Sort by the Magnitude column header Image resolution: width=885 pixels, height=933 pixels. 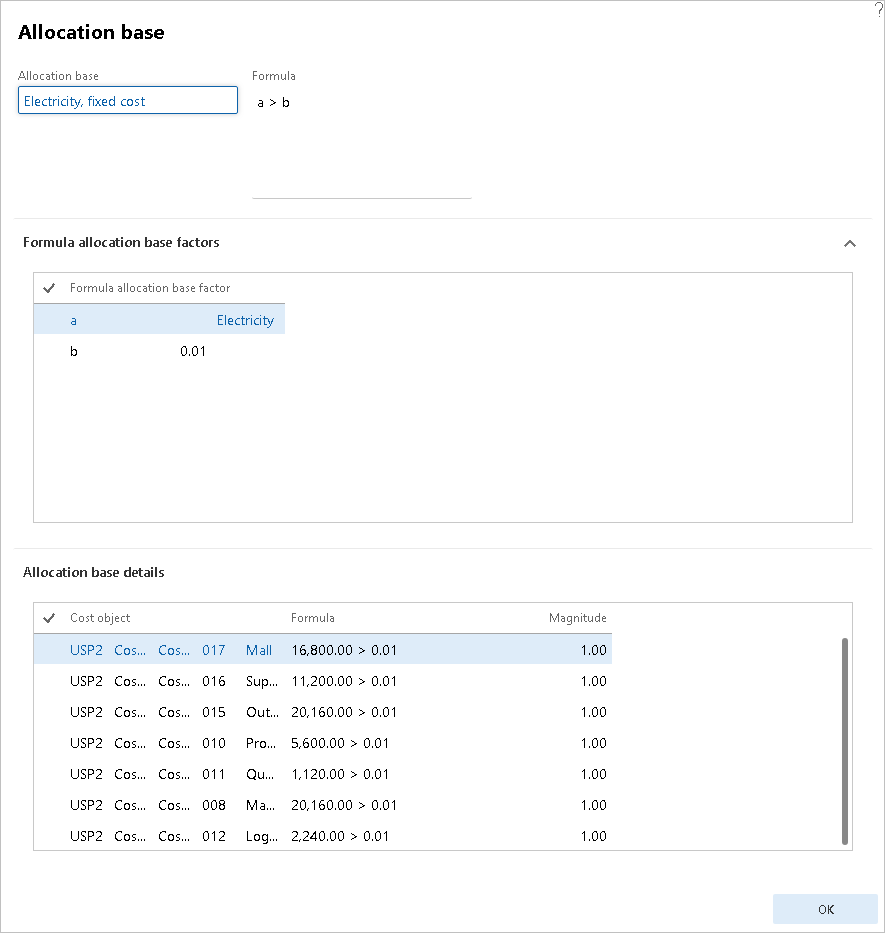[577, 618]
